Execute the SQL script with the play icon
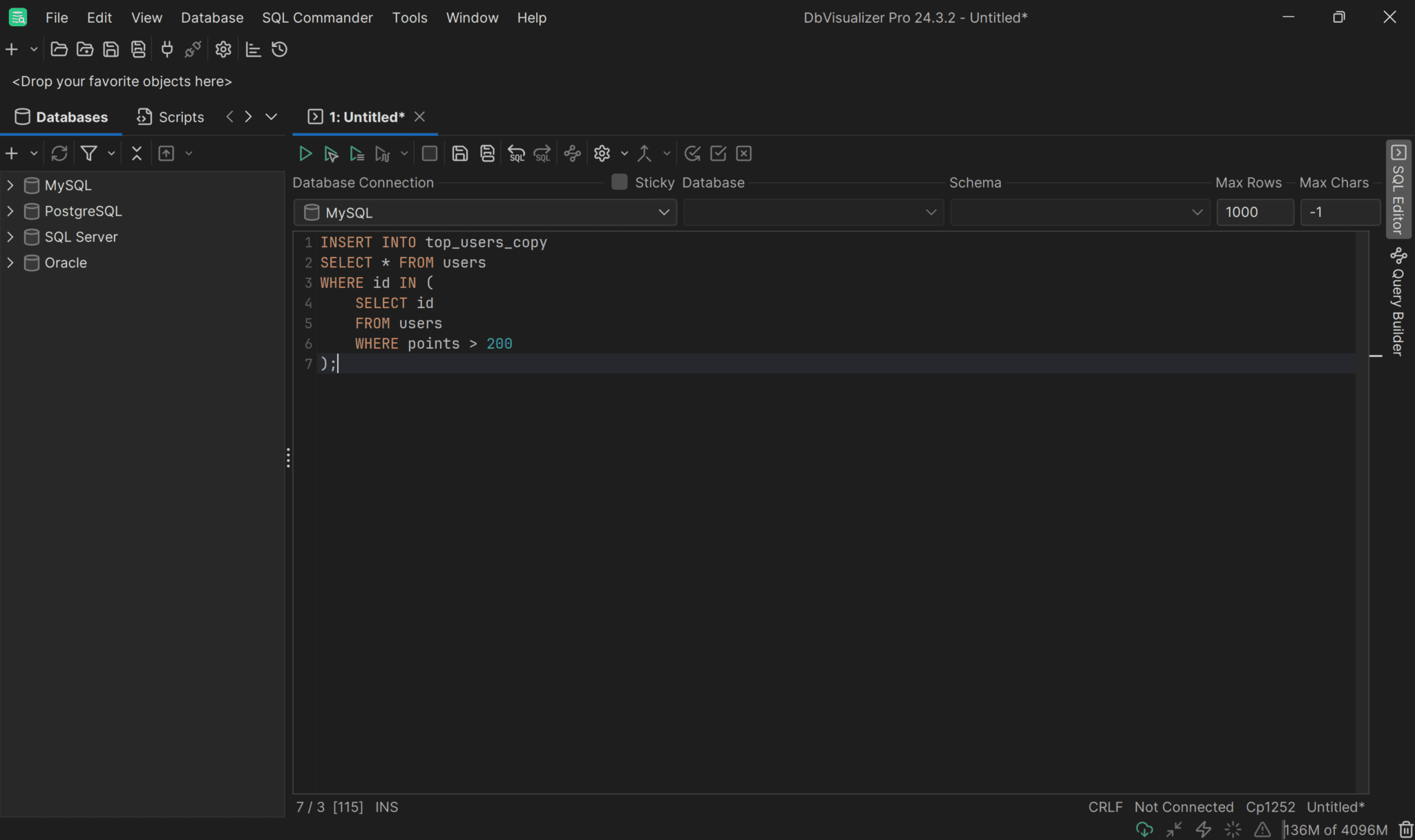Image resolution: width=1415 pixels, height=840 pixels. point(305,153)
